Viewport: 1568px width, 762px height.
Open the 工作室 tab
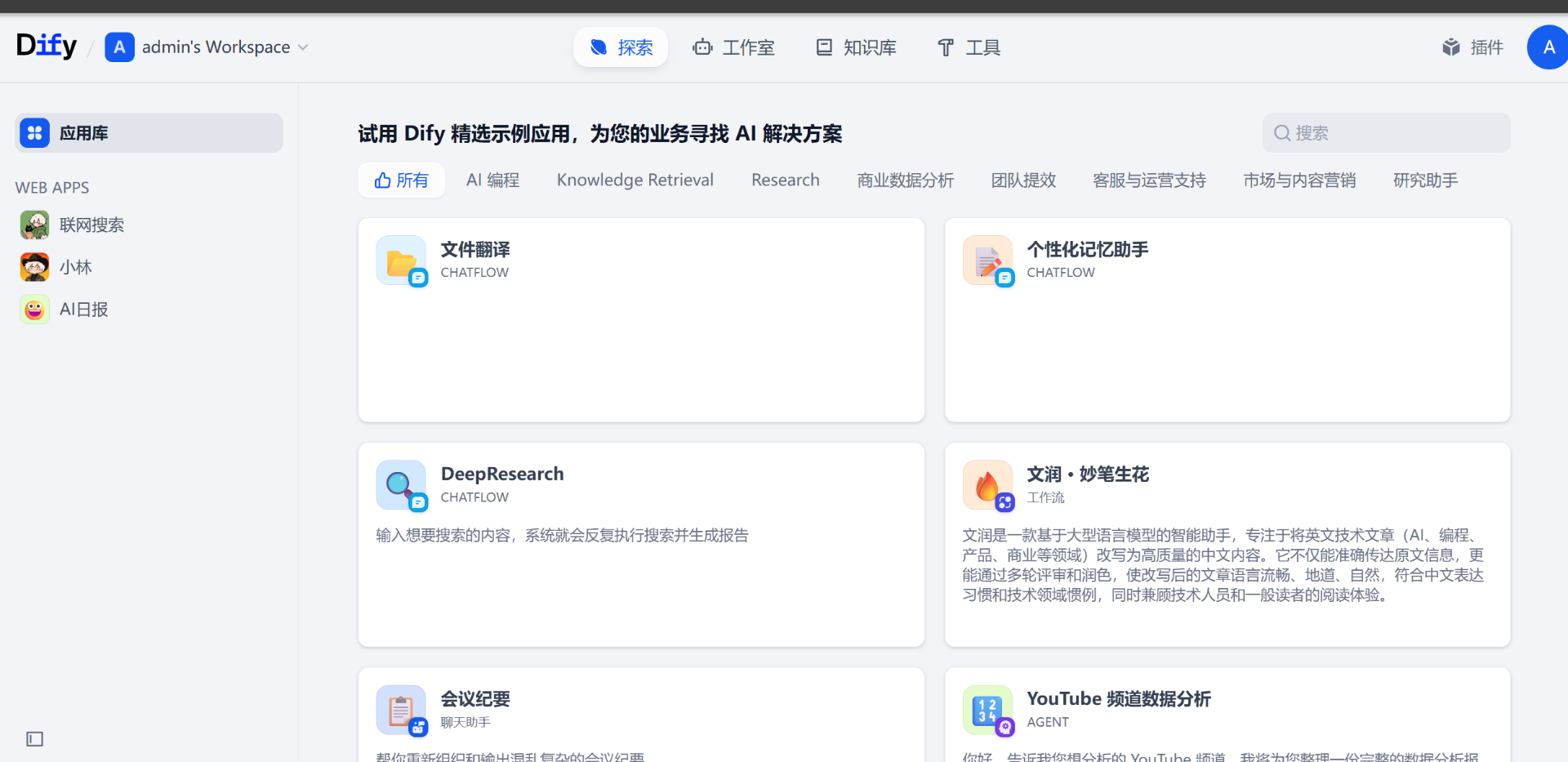click(x=733, y=47)
